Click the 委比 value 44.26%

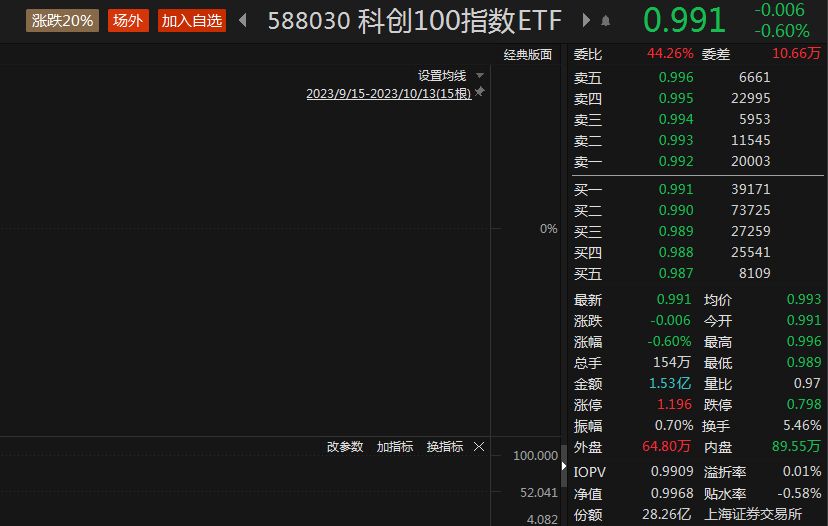(670, 53)
